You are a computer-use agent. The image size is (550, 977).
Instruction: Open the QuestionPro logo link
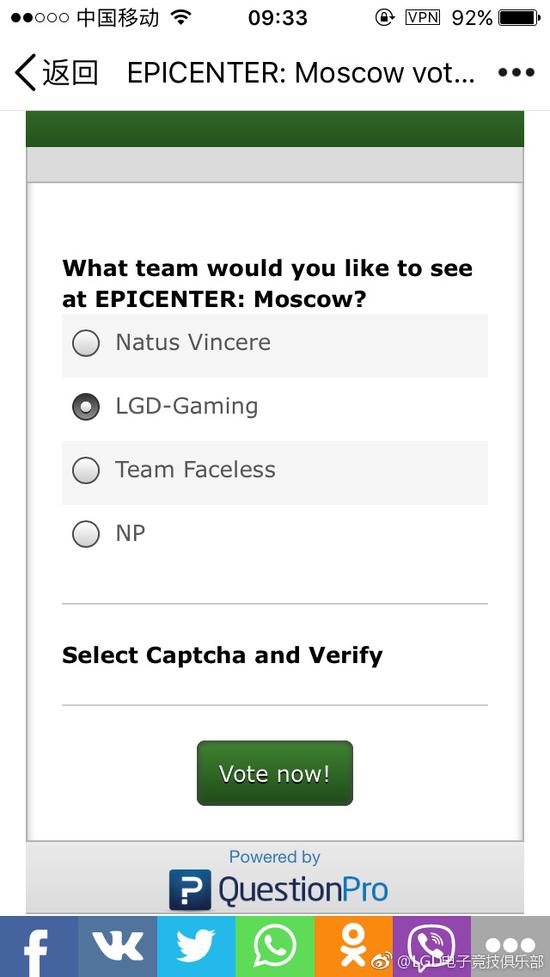(x=278, y=889)
